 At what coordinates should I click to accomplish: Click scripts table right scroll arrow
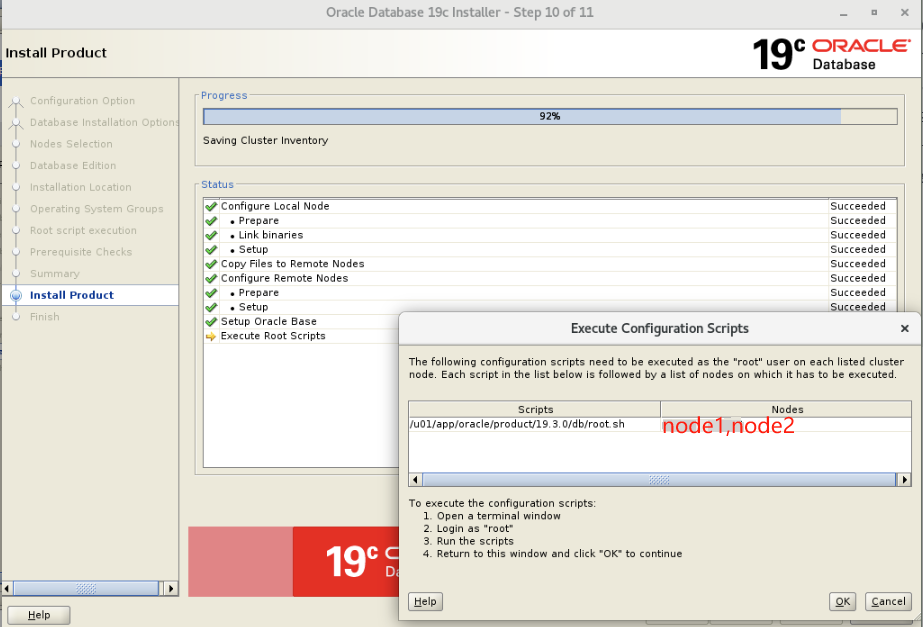click(904, 479)
